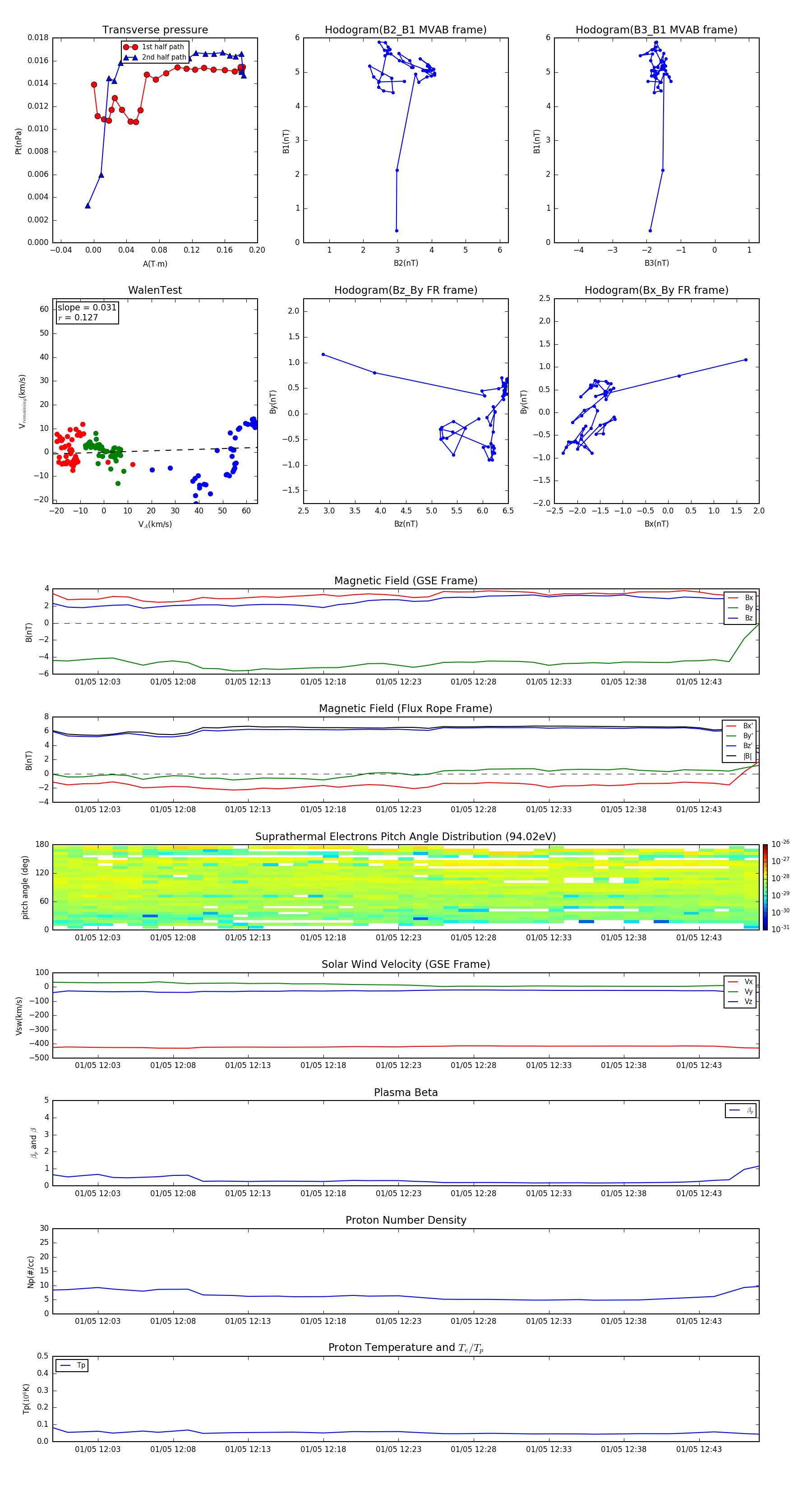Click the "Vsw(km/s)" y-axis label
812x1489 pixels.
point(18,1016)
